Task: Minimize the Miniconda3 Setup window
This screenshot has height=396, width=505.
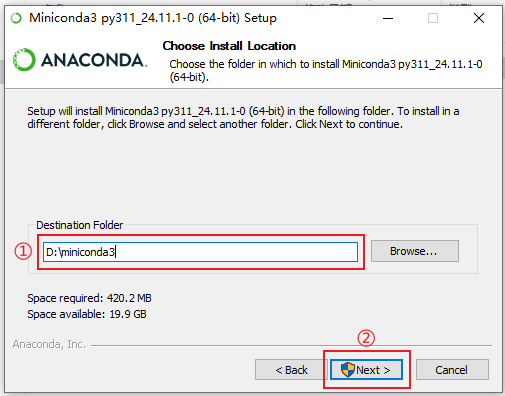Action: 388,18
